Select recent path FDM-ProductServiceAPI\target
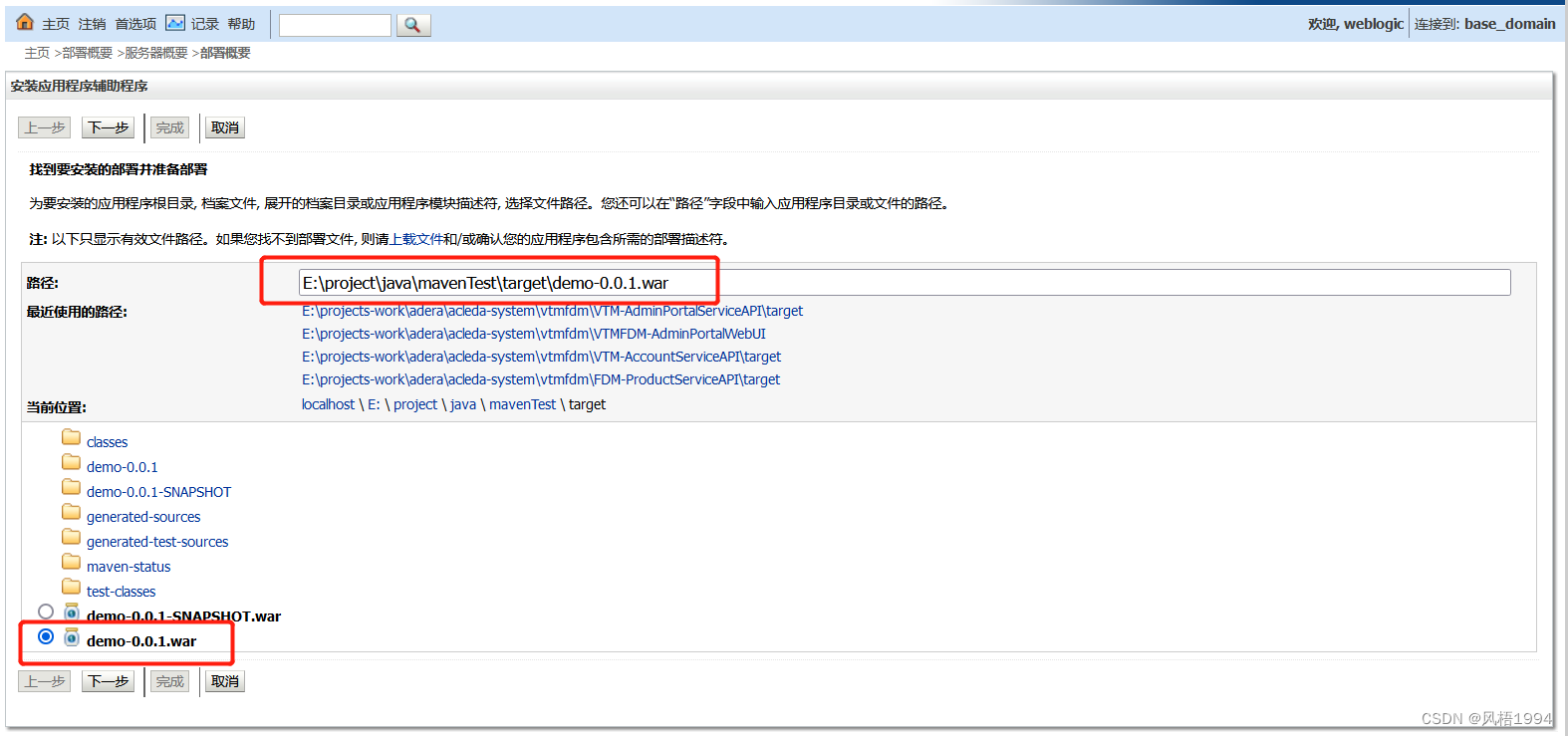1568x736 pixels. 541,379
